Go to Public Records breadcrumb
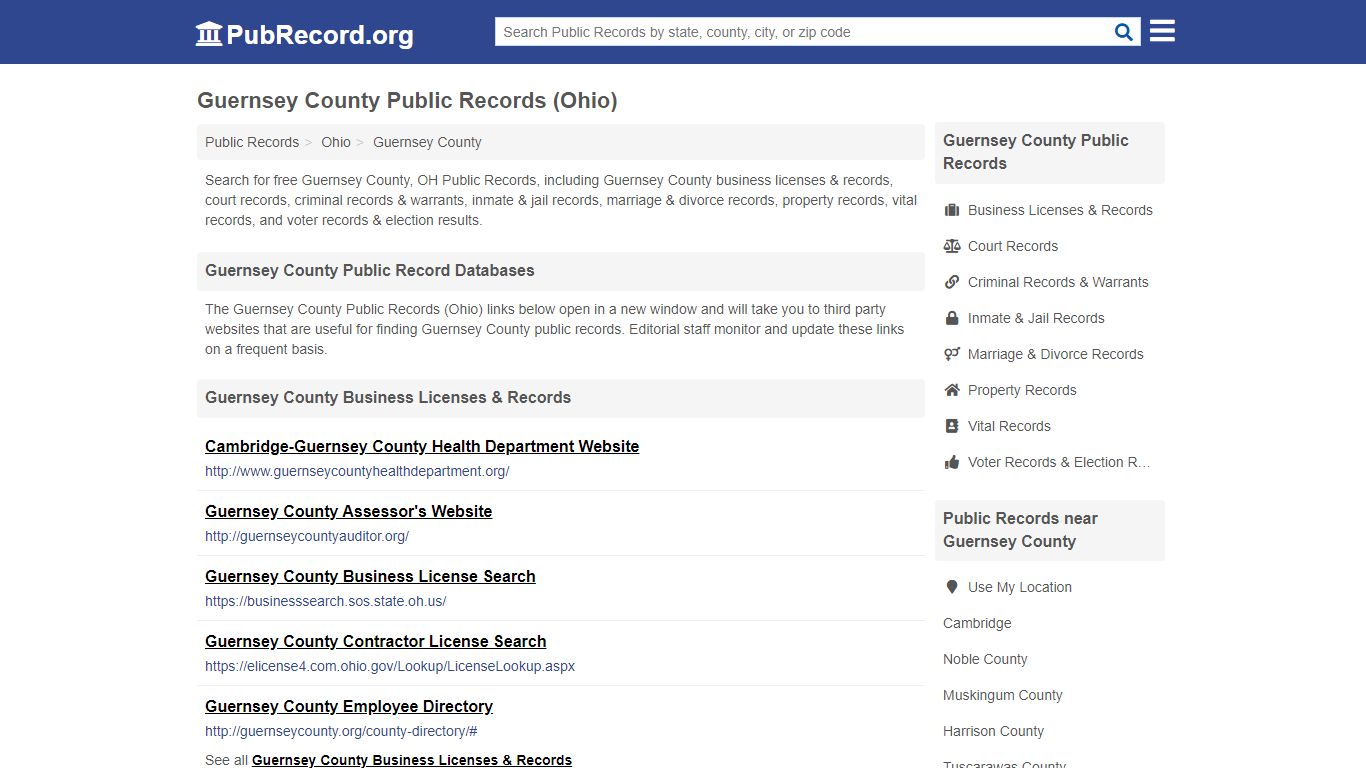This screenshot has height=768, width=1366. tap(252, 142)
